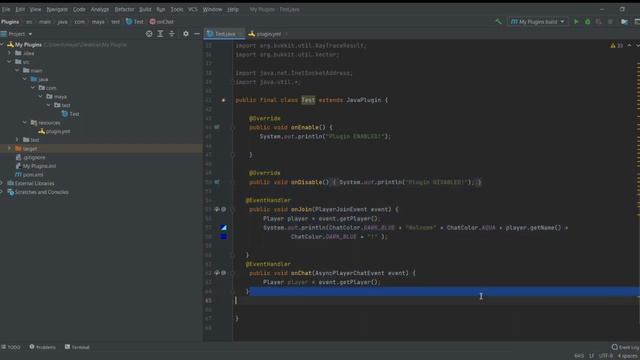This screenshot has height=360, width=640.
Task: Click the Stop toolbar icon
Action: point(610,21)
